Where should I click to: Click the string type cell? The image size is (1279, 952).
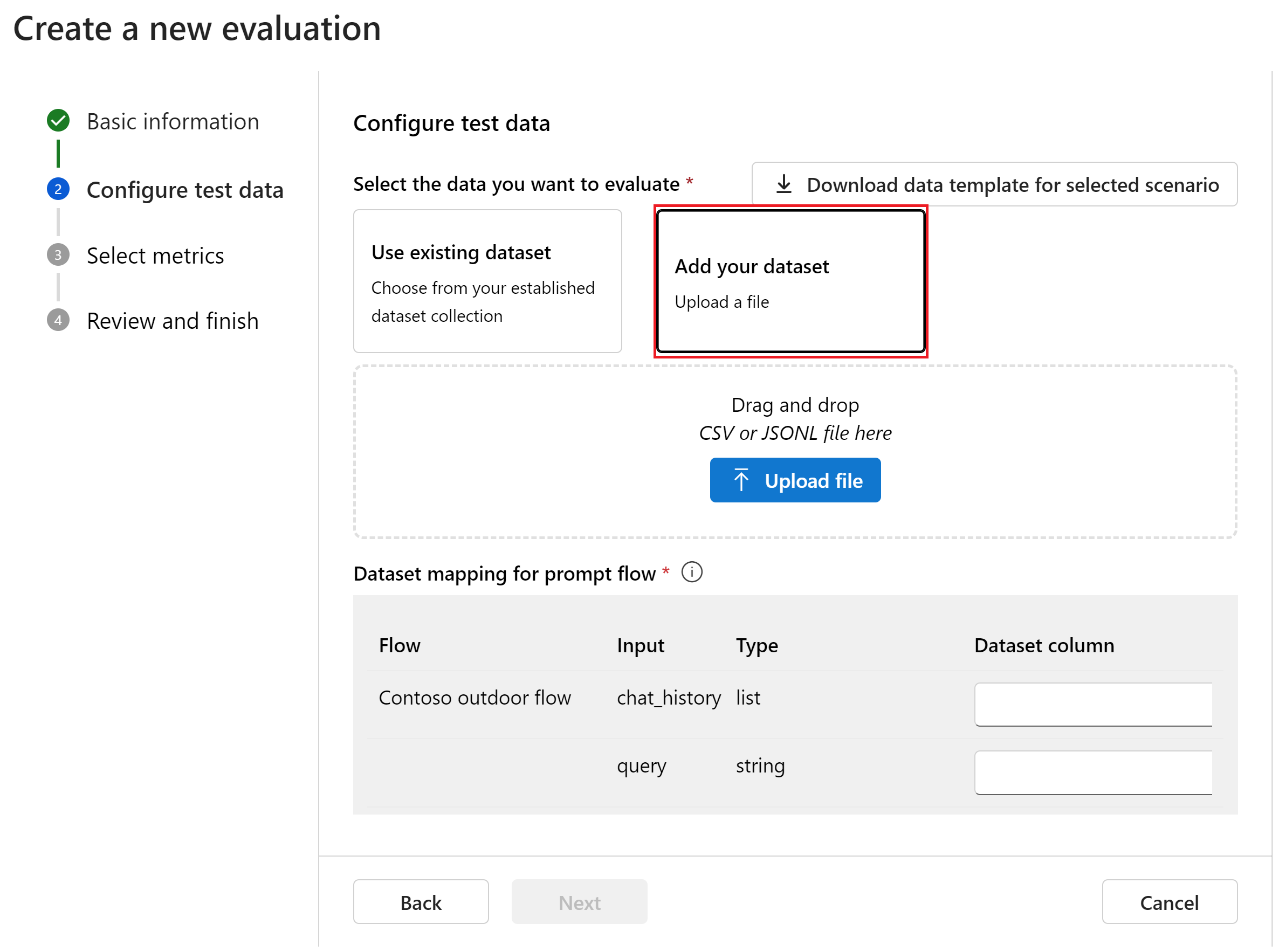click(760, 766)
